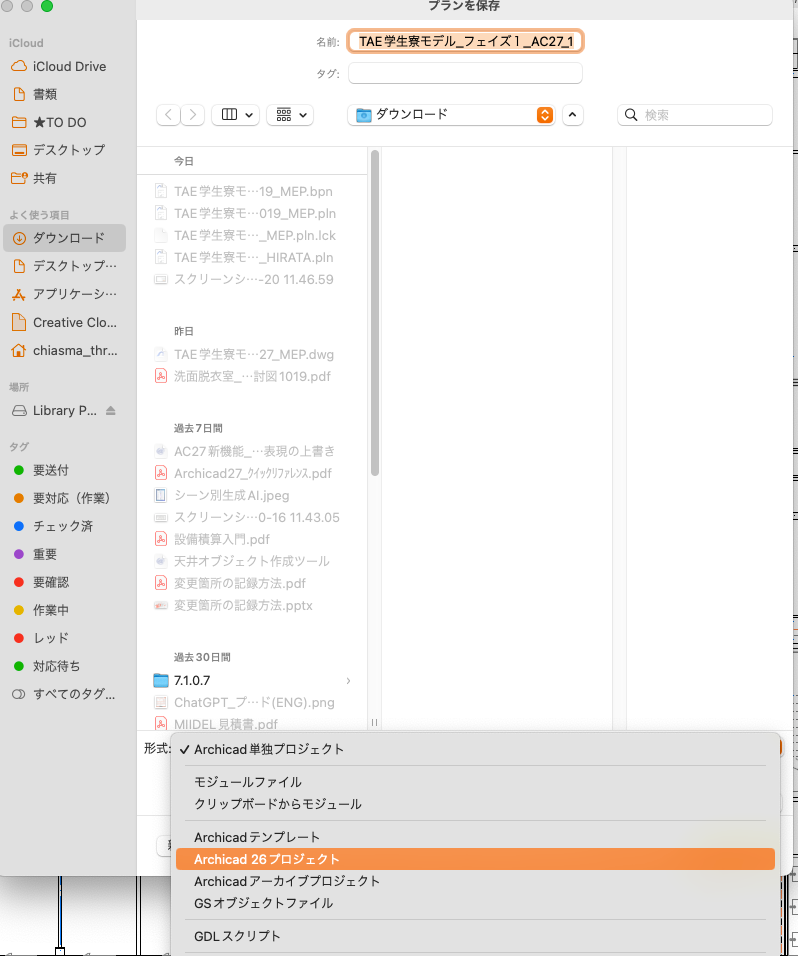Select TAE学生寮モ…019_MEP.pln file
798x956 pixels.
(253, 213)
